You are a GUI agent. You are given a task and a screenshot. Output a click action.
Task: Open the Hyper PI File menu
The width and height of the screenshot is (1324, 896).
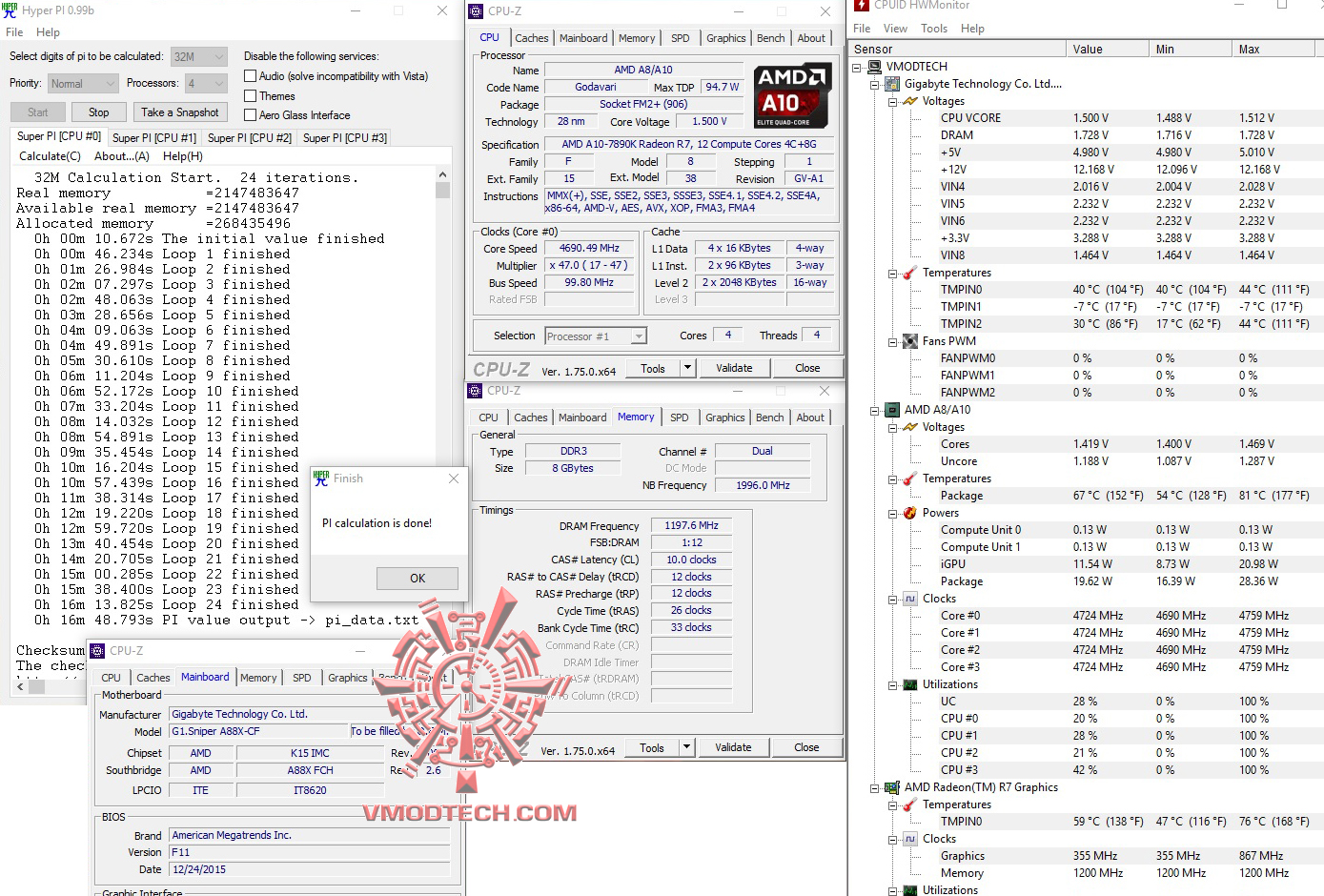coord(14,32)
